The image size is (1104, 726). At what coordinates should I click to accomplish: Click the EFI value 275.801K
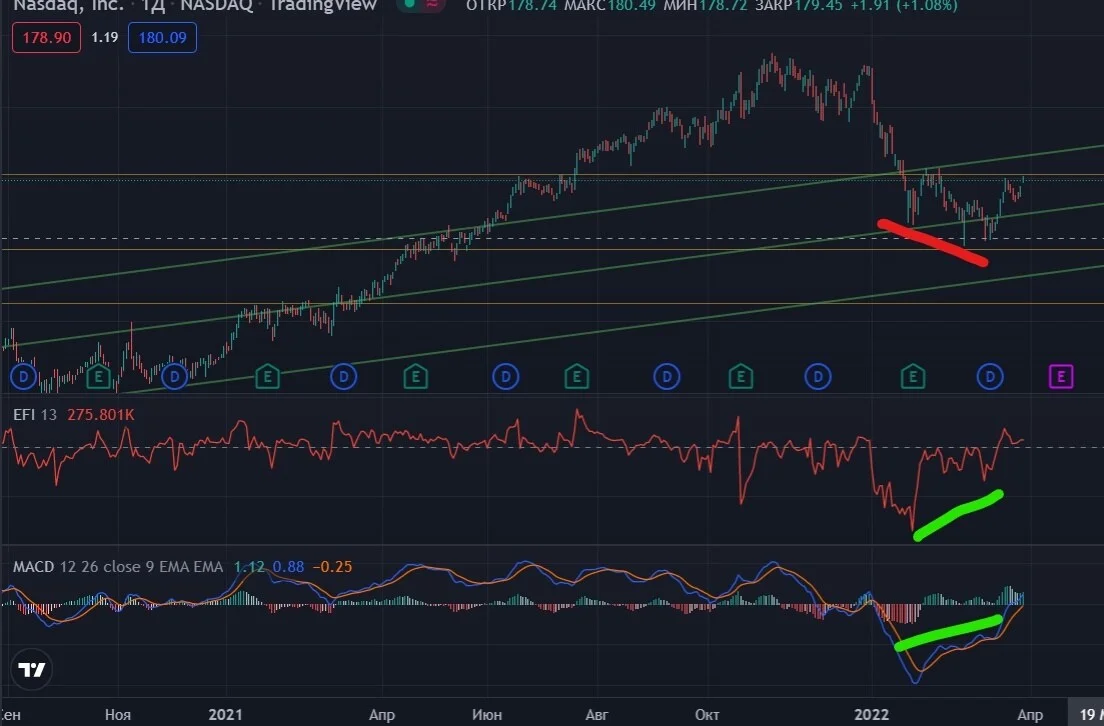[101, 415]
